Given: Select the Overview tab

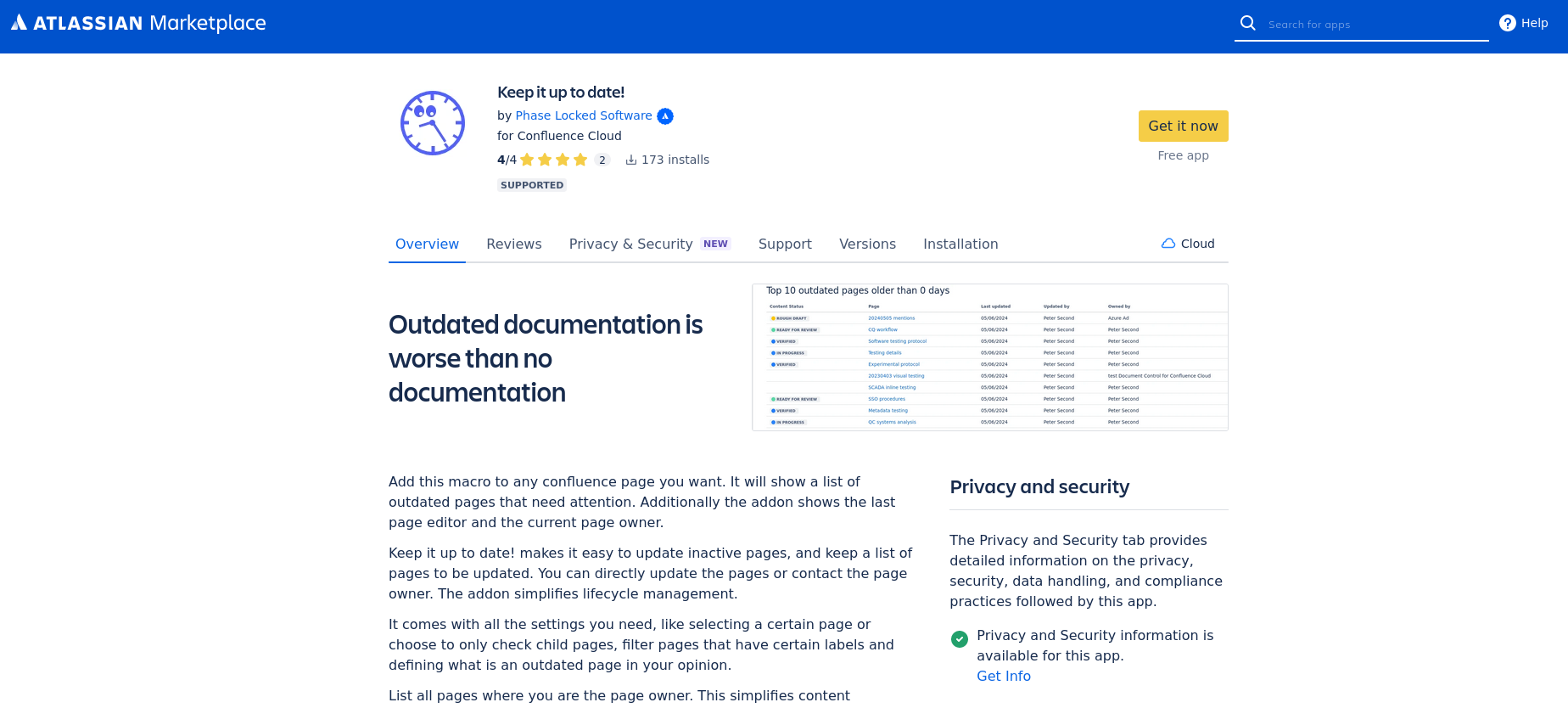Looking at the screenshot, I should (427, 244).
